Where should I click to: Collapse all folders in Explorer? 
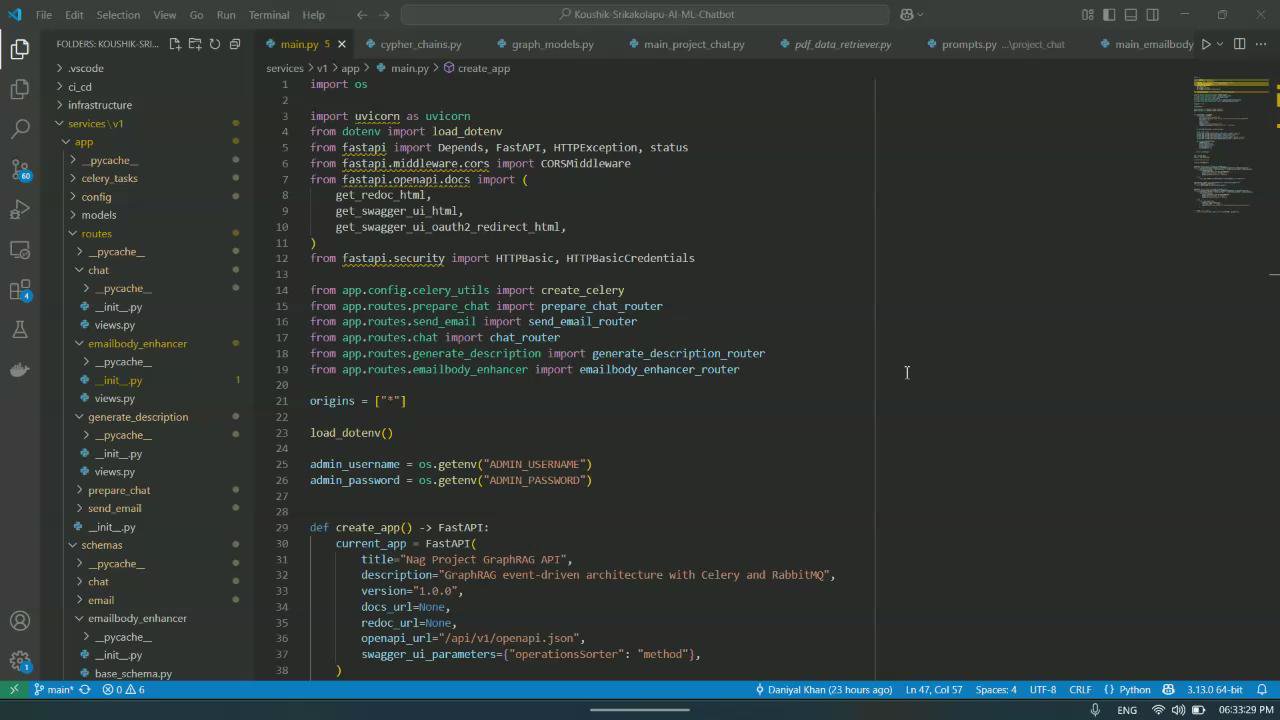(235, 44)
